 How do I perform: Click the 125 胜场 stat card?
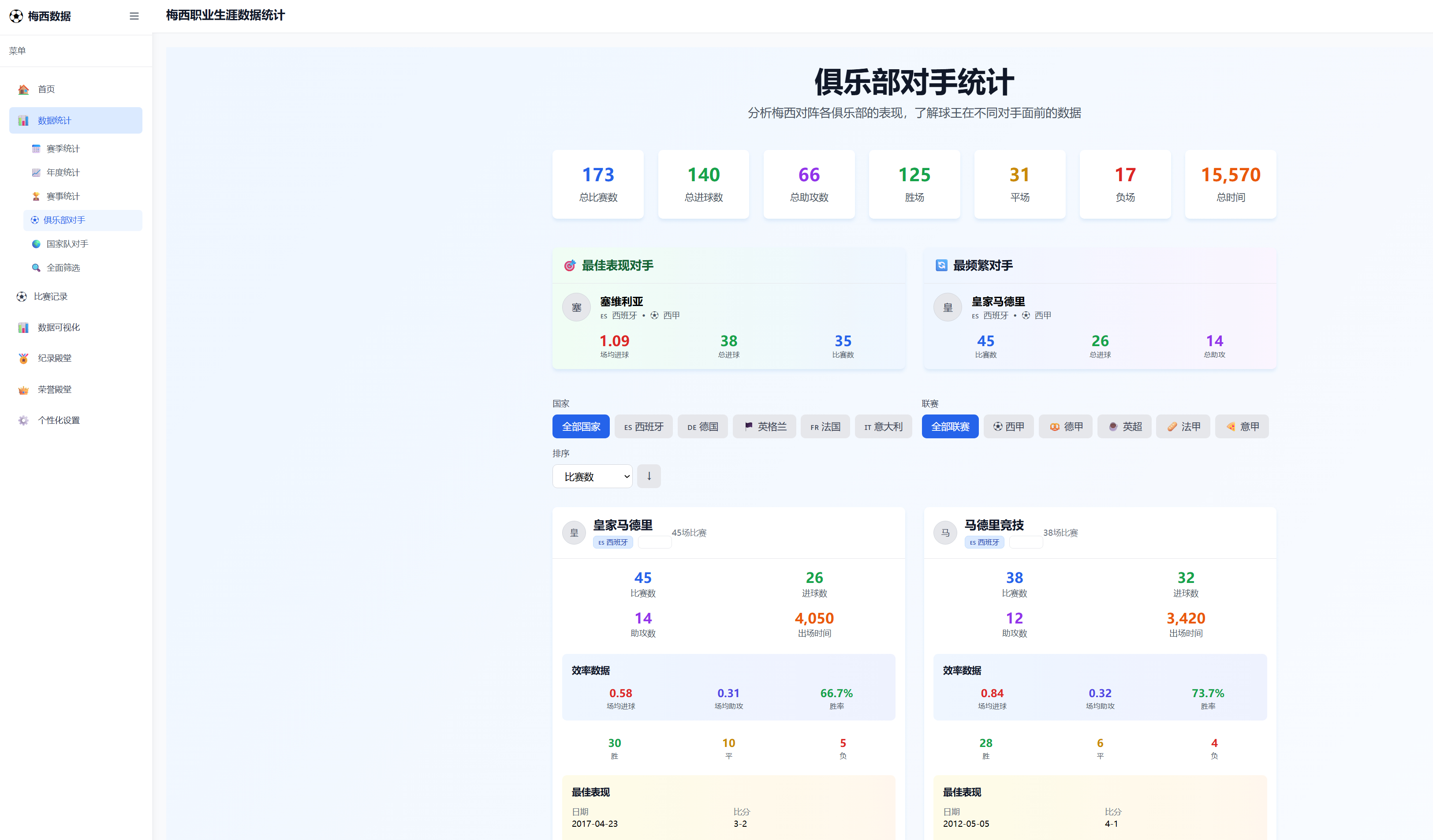pos(914,184)
